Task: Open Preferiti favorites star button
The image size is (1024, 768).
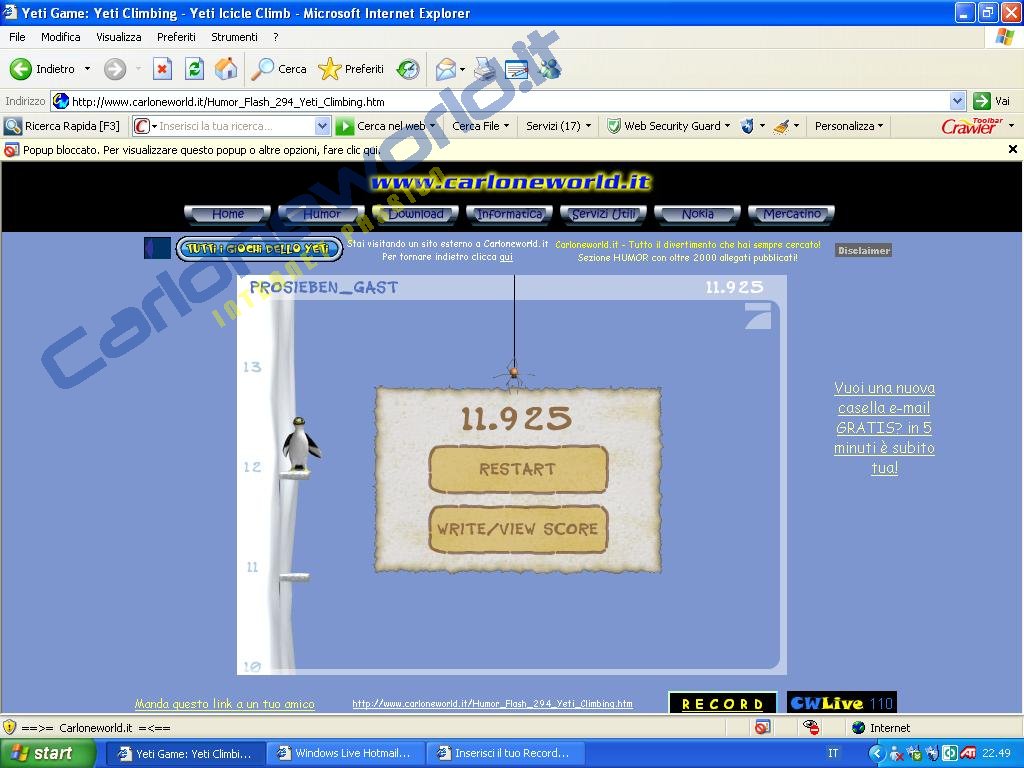Action: point(351,69)
